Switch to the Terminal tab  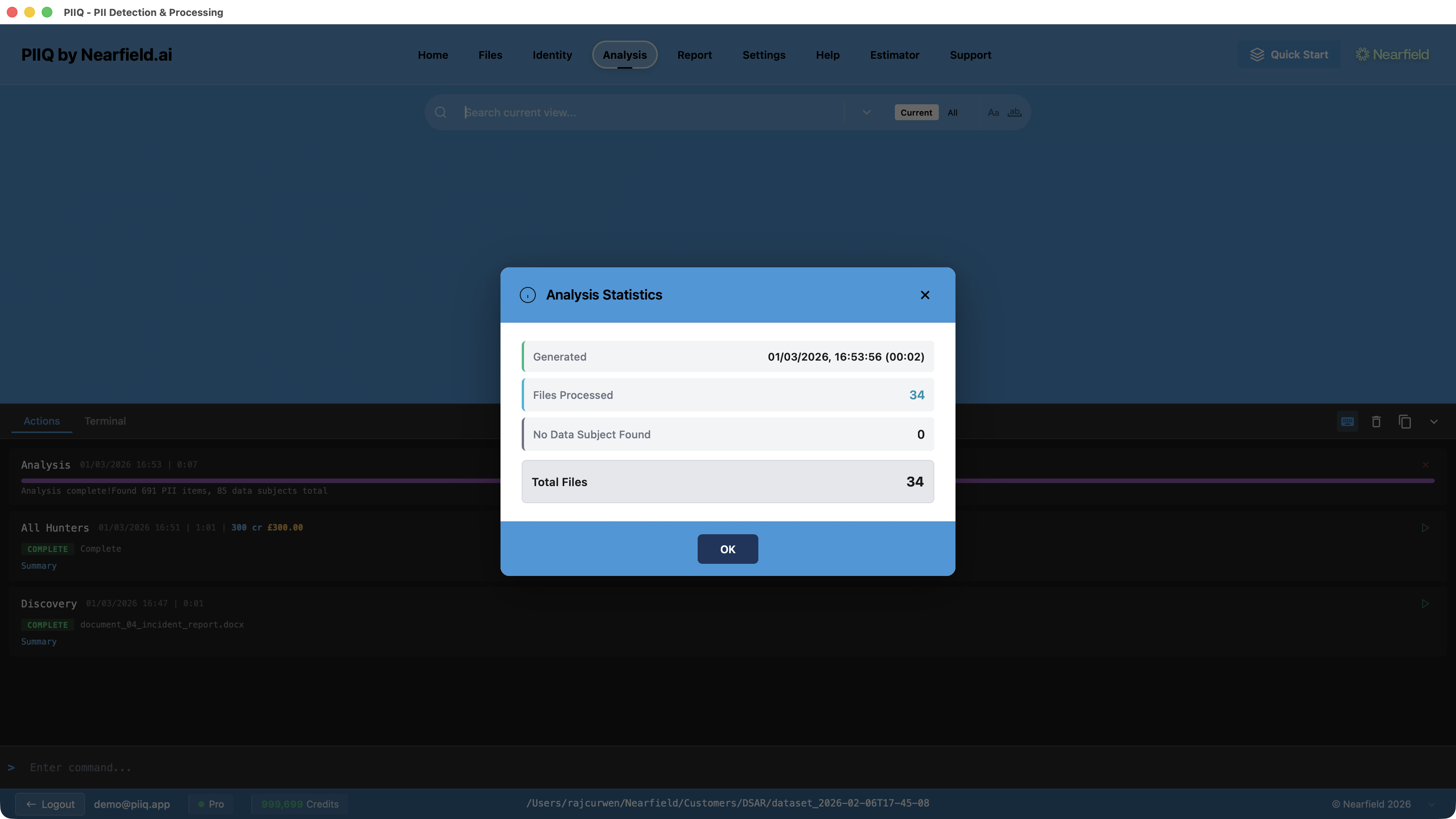[x=105, y=421]
